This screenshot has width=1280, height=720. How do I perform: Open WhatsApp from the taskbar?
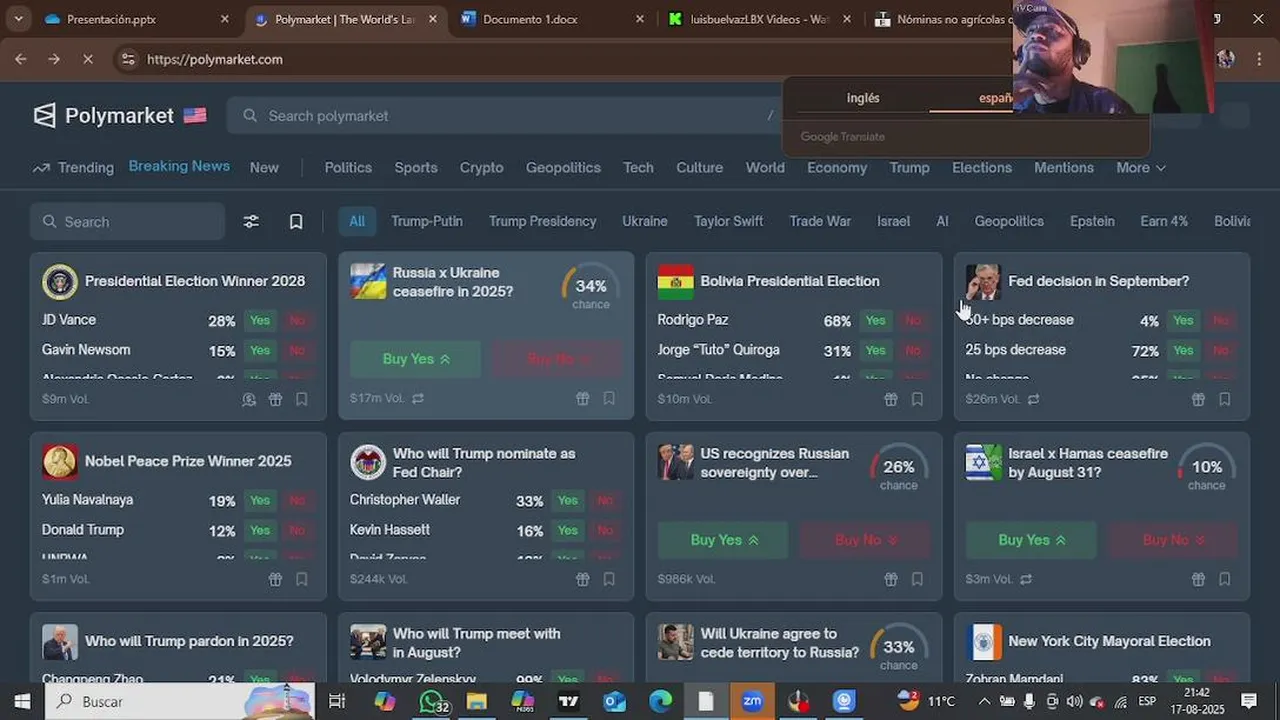432,701
